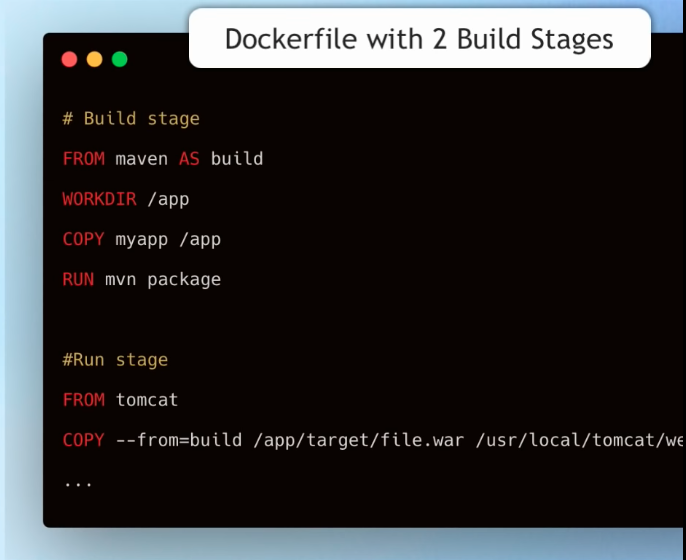This screenshot has width=686, height=560.
Task: Click the word 'tomcat' in the code
Action: [x=147, y=400]
